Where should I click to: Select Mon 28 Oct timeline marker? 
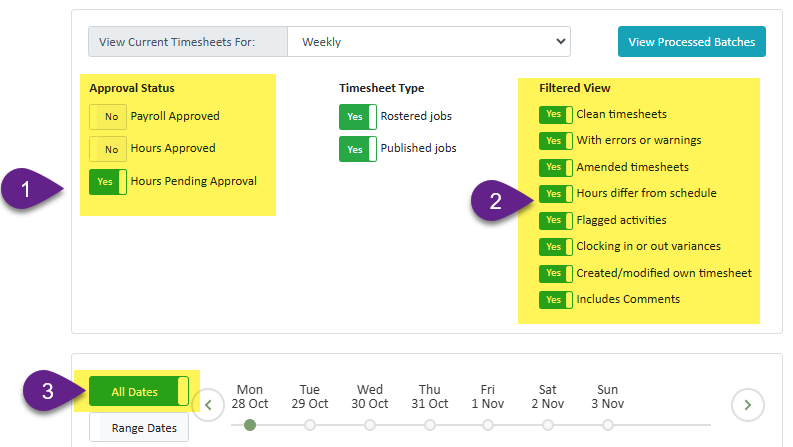coord(250,425)
